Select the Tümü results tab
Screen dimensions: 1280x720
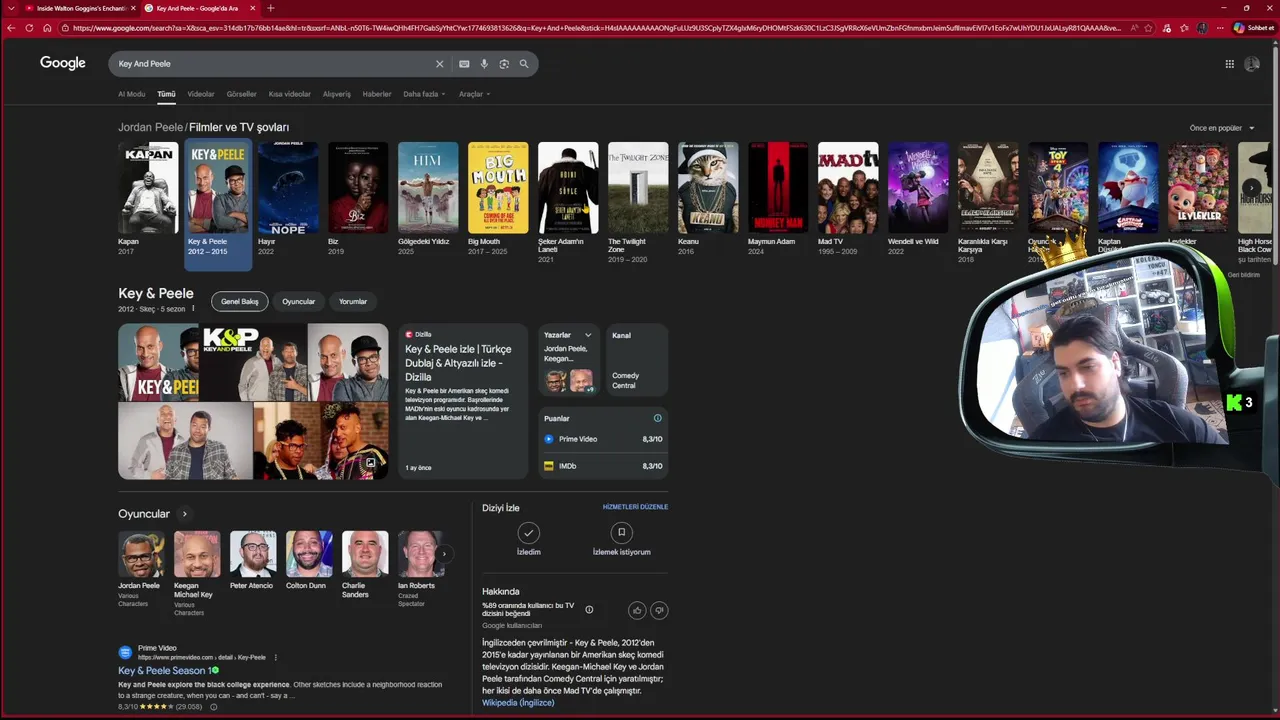[x=166, y=94]
